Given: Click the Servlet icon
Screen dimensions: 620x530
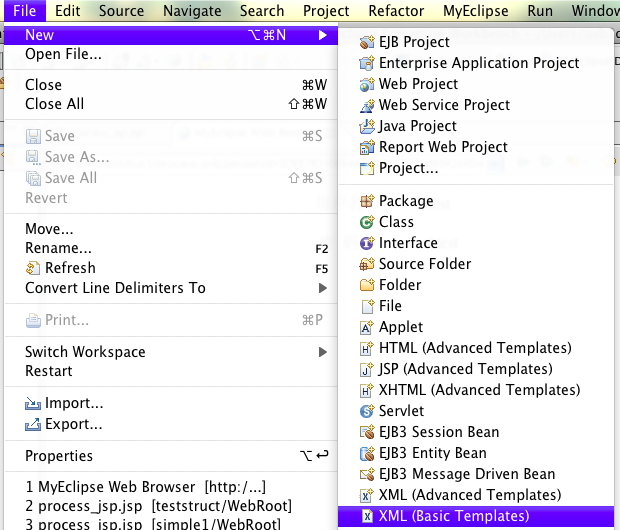Looking at the screenshot, I should [x=367, y=411].
